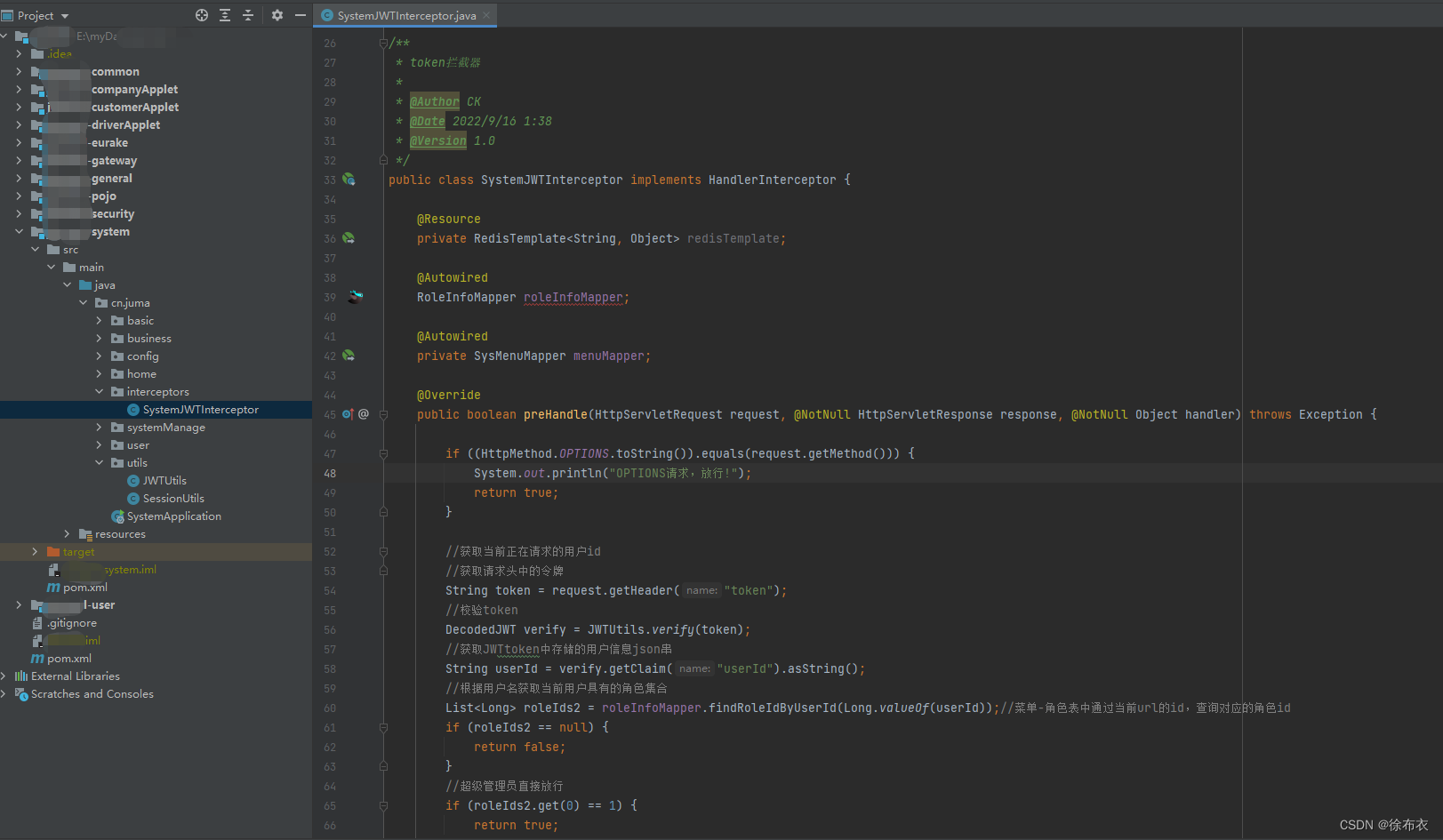Close the SystemJWTInterceptor.java tab
Image resolution: width=1443 pixels, height=840 pixels.
[487, 15]
